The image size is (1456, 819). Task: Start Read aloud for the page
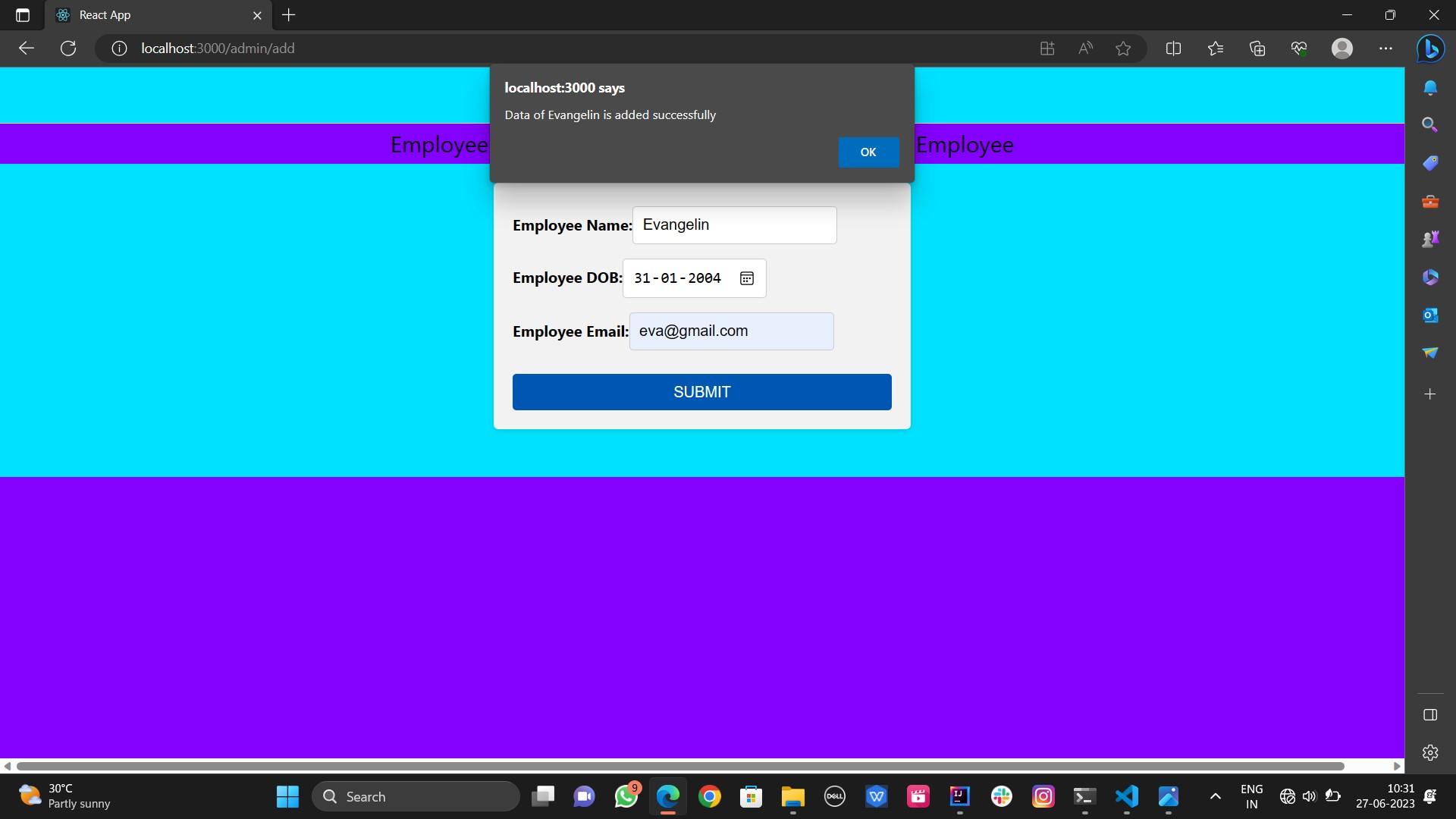[x=1085, y=48]
